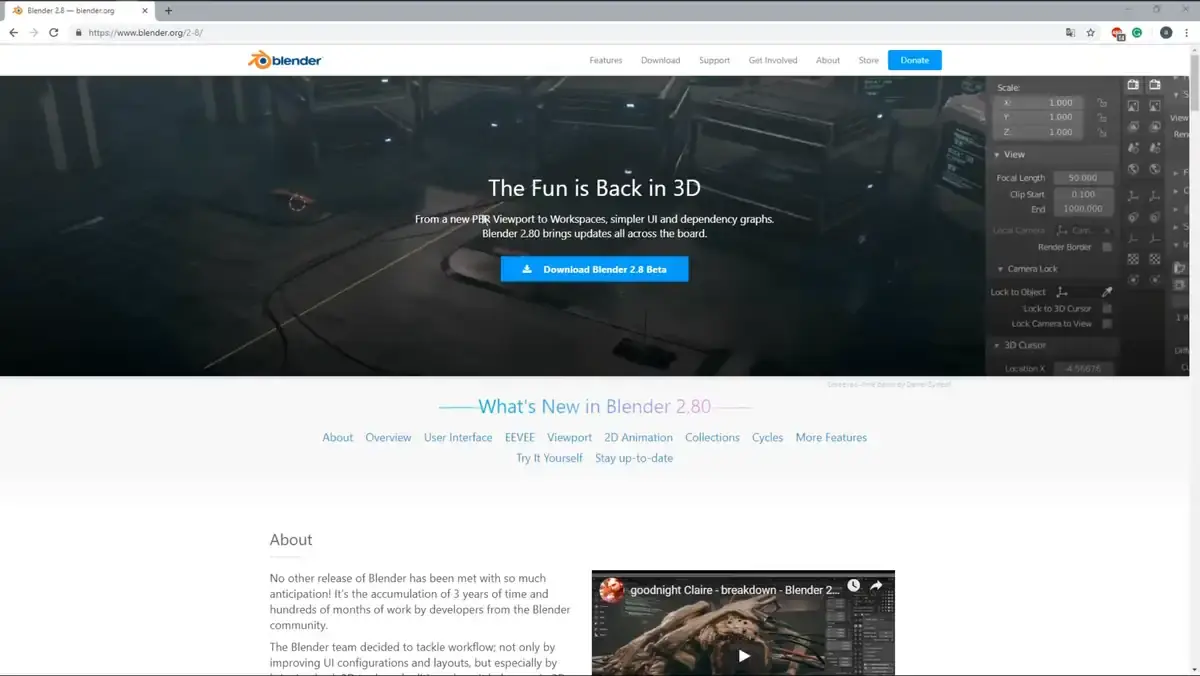Jump to the Overview section link
This screenshot has height=676, width=1200.
click(x=388, y=437)
